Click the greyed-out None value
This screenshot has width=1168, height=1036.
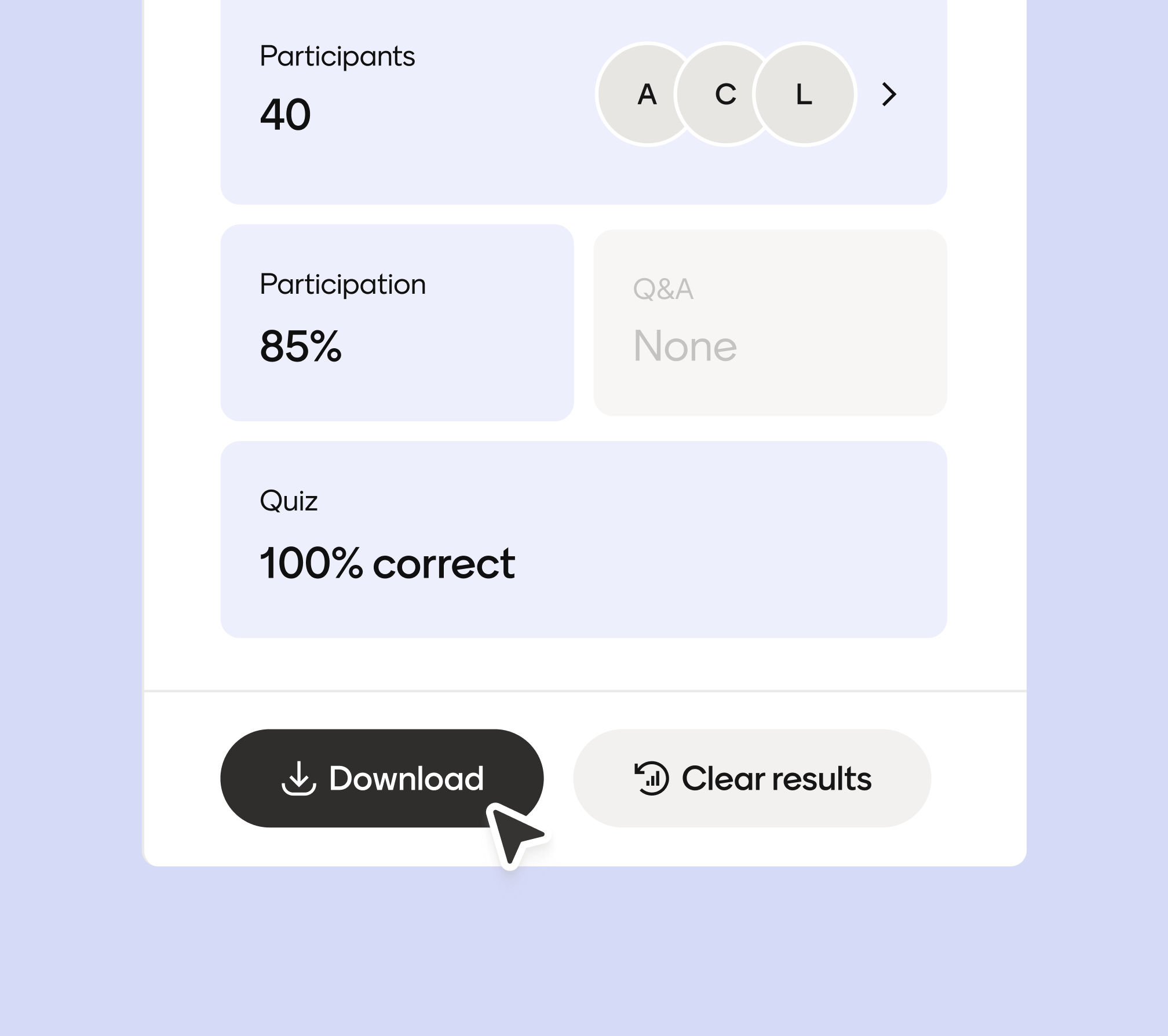(685, 346)
